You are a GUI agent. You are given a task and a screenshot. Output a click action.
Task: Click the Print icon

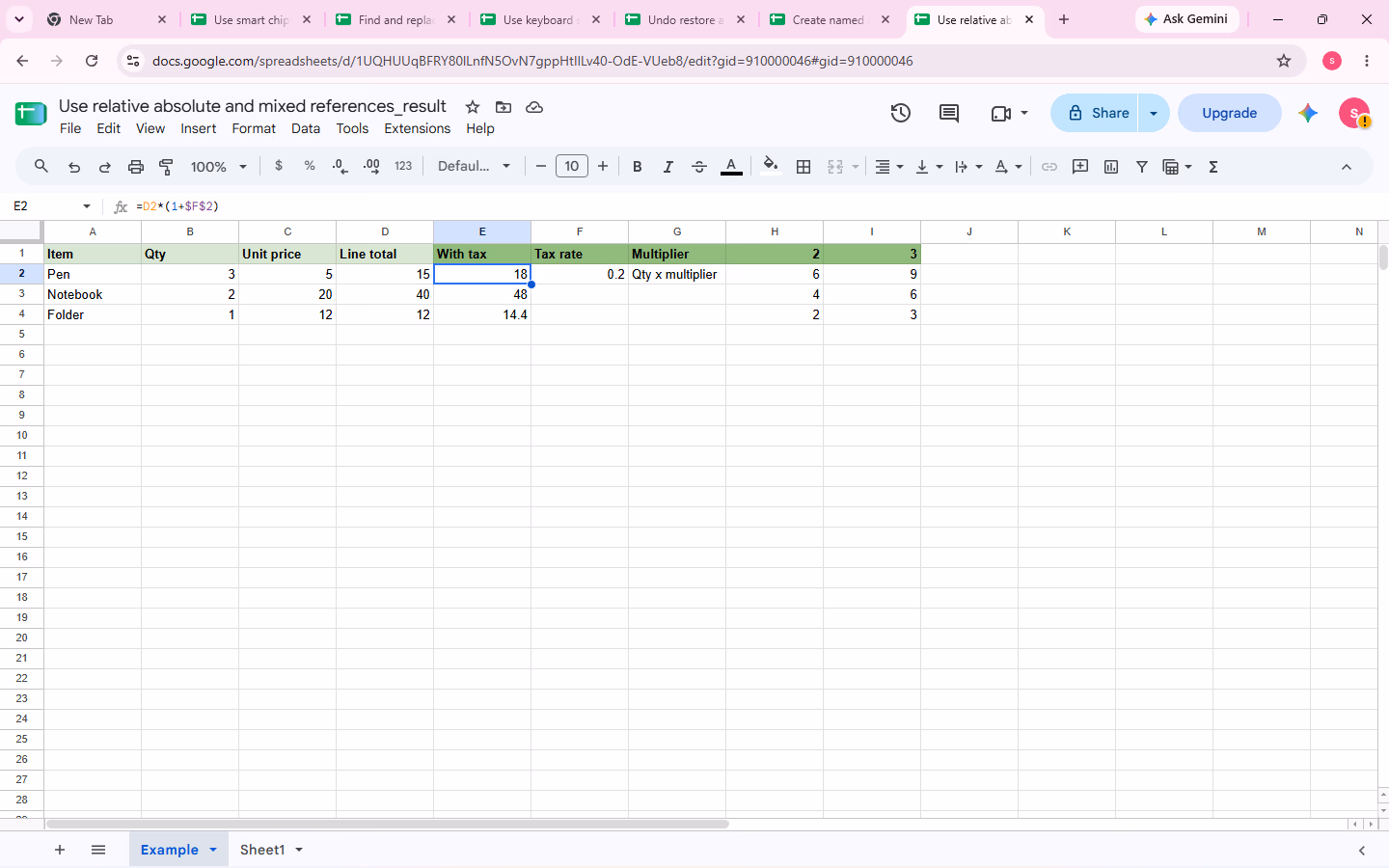coord(136,167)
